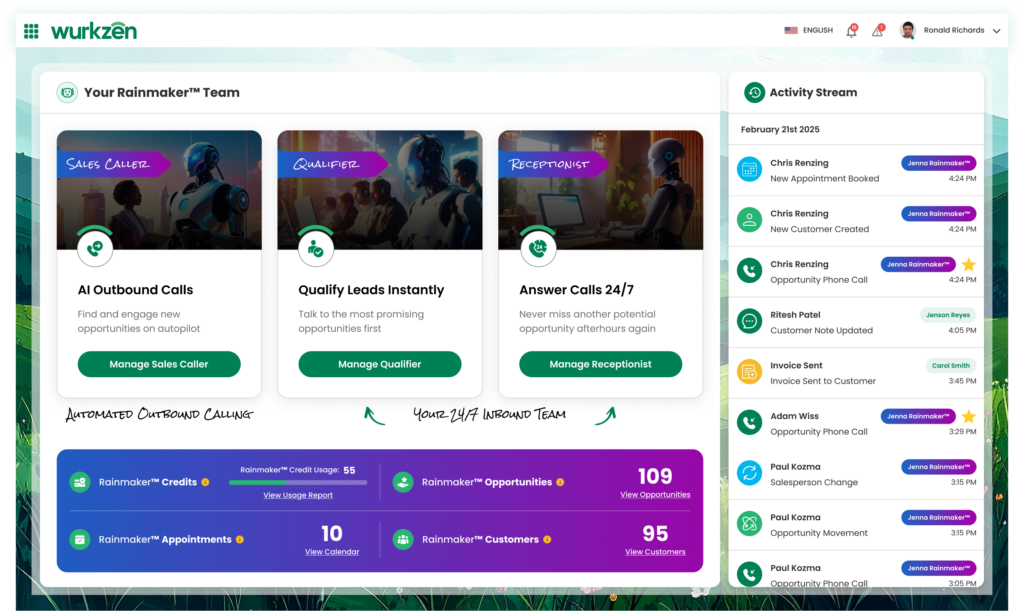Select Paul Kozma Salesperson Change entry

[856, 475]
